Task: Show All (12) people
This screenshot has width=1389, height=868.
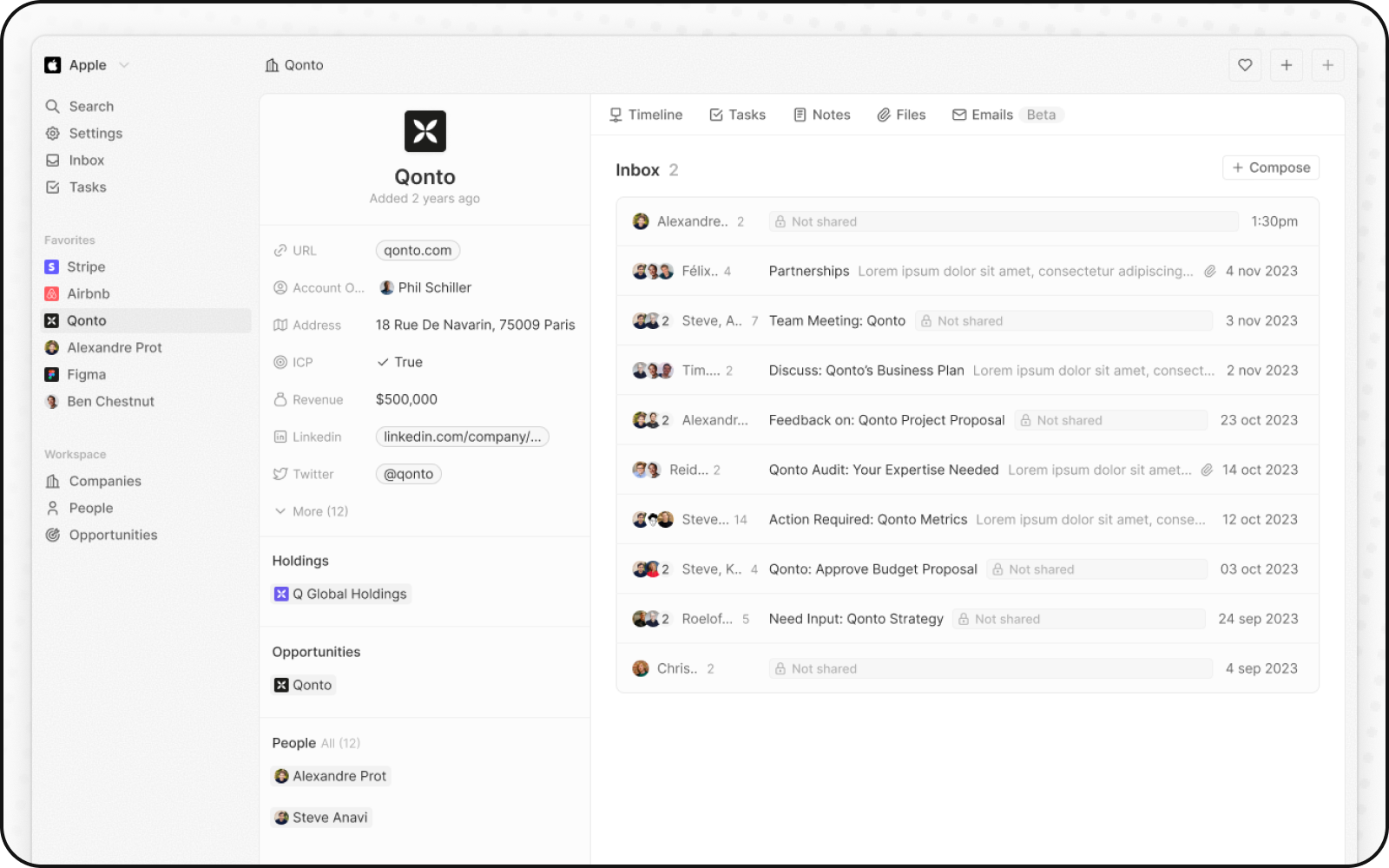Action: pos(340,744)
